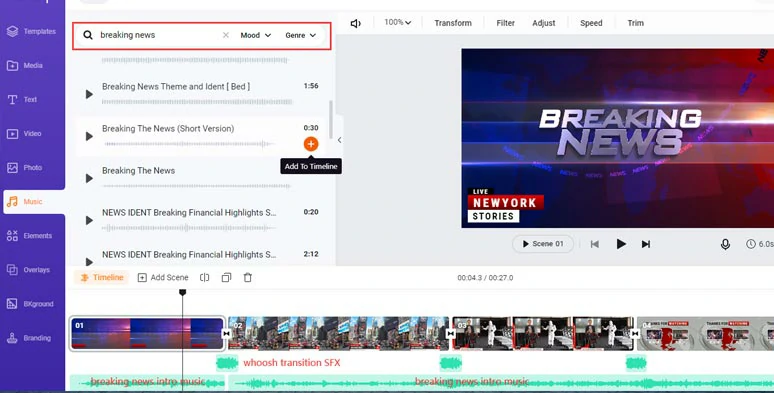Add Breaking The News short version to timeline
The height and width of the screenshot is (393, 774).
pyautogui.click(x=310, y=144)
